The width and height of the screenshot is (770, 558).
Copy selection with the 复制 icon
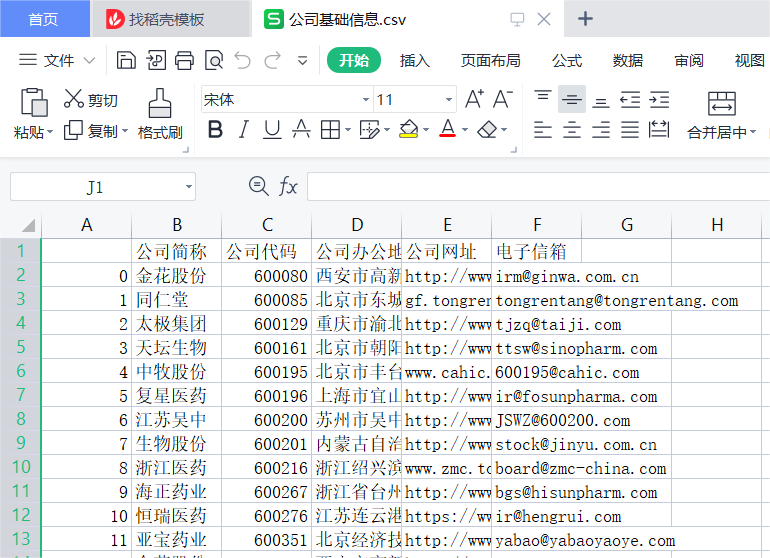coord(74,130)
